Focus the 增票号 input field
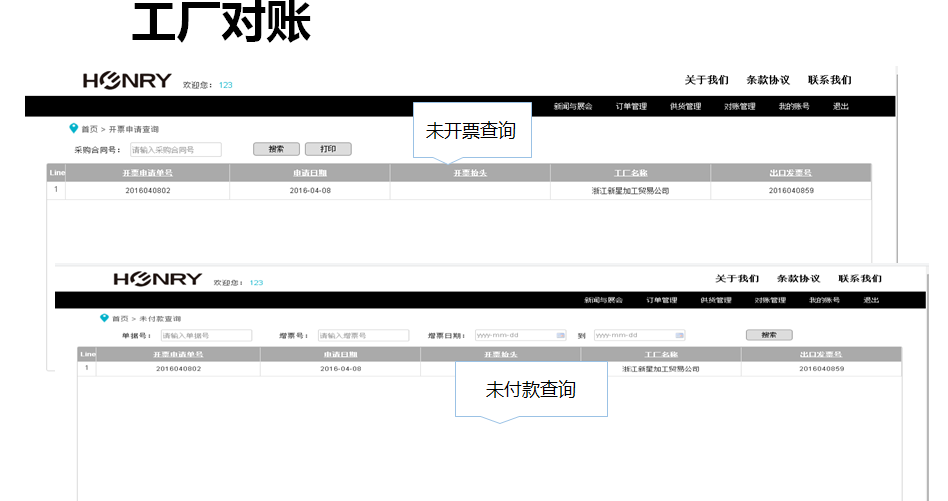 point(363,335)
